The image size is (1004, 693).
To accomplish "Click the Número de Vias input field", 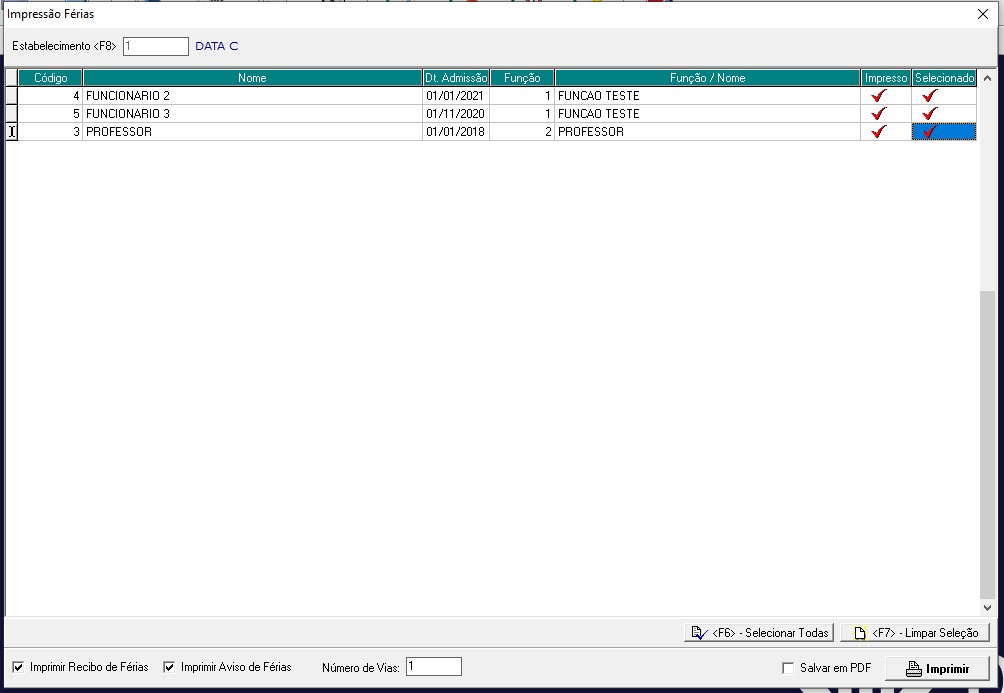I will pyautogui.click(x=433, y=667).
